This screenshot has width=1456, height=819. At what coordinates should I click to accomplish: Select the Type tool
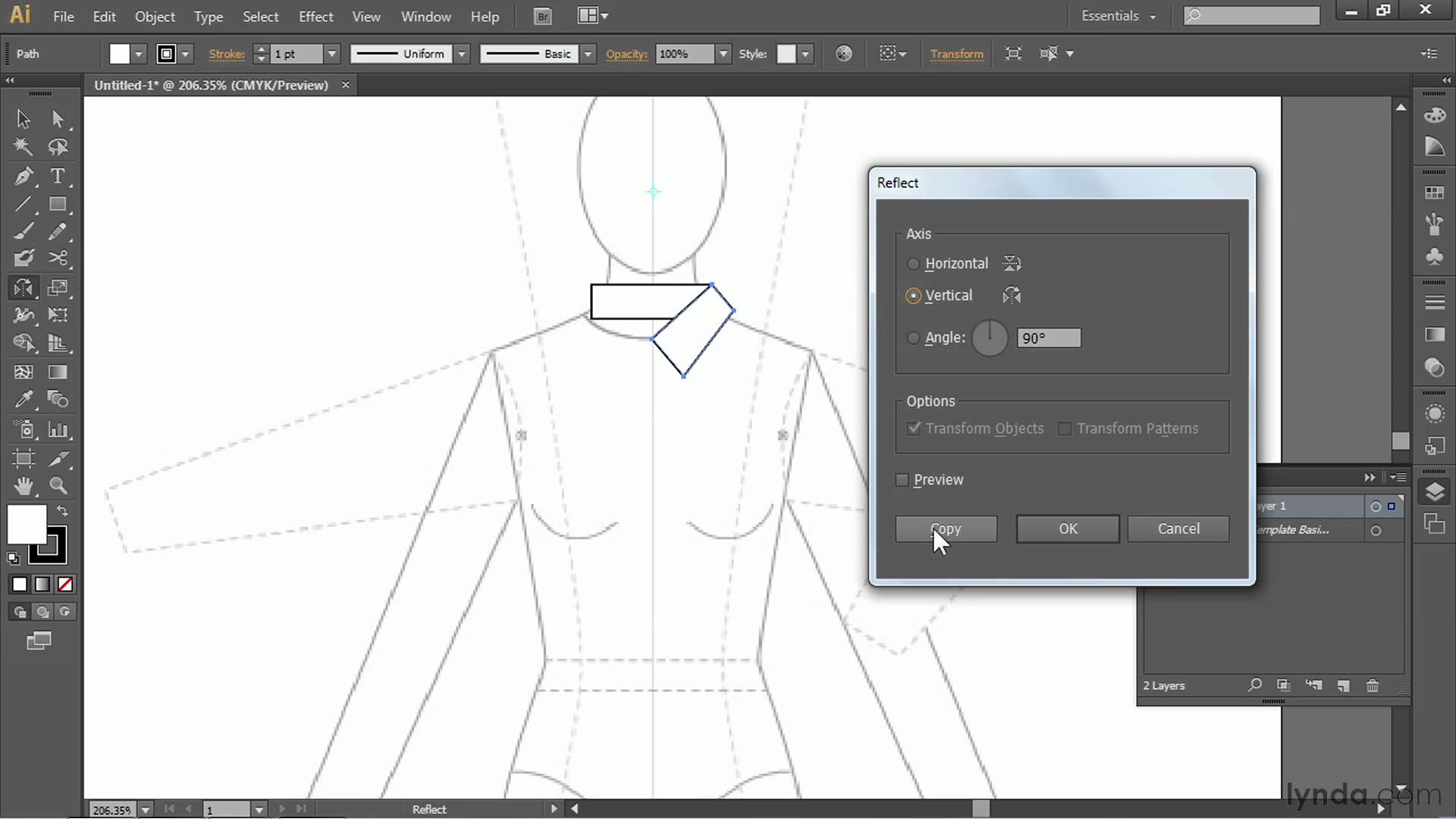pyautogui.click(x=58, y=176)
